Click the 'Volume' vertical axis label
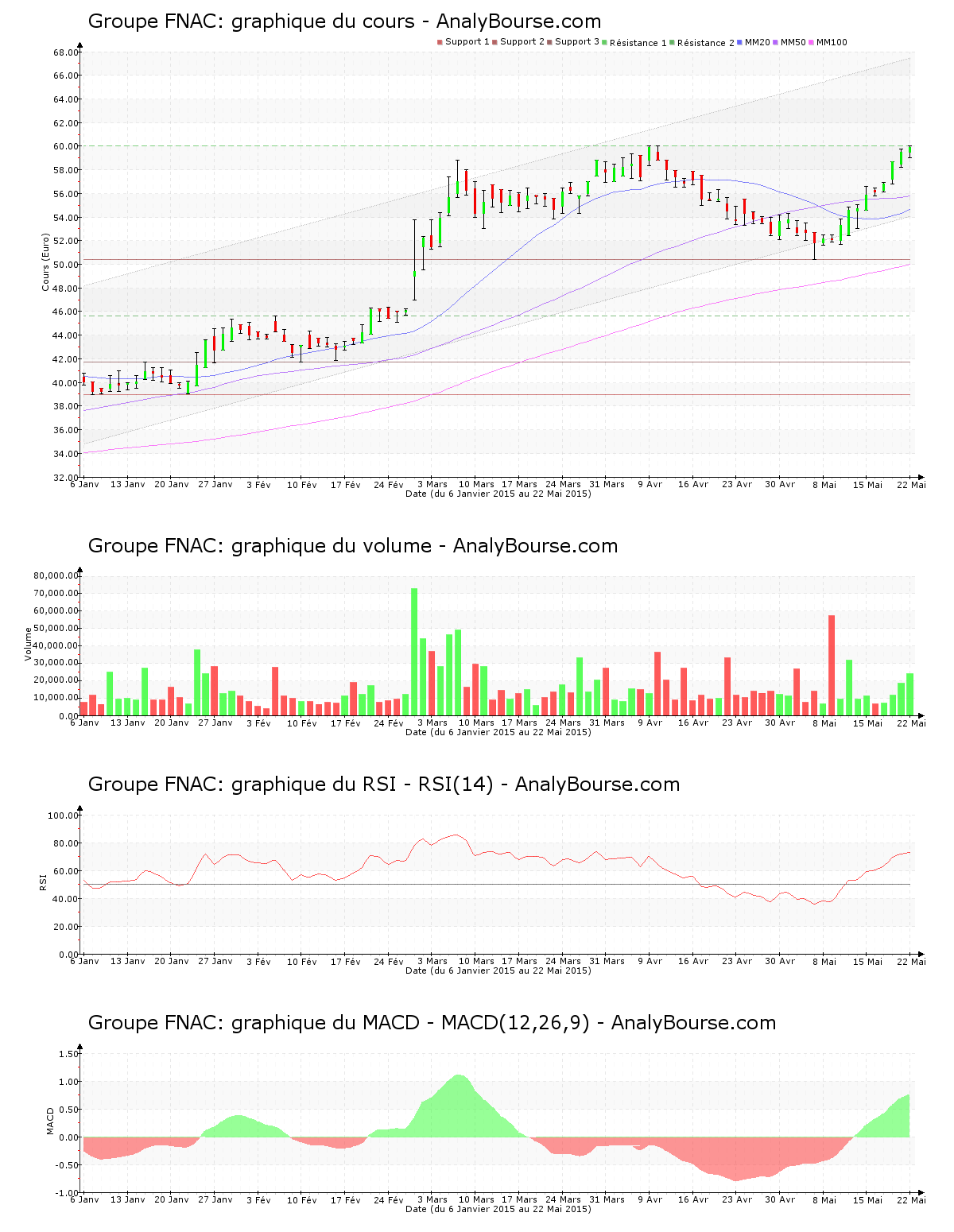Image resolution: width=954 pixels, height=1232 pixels. pyautogui.click(x=29, y=644)
